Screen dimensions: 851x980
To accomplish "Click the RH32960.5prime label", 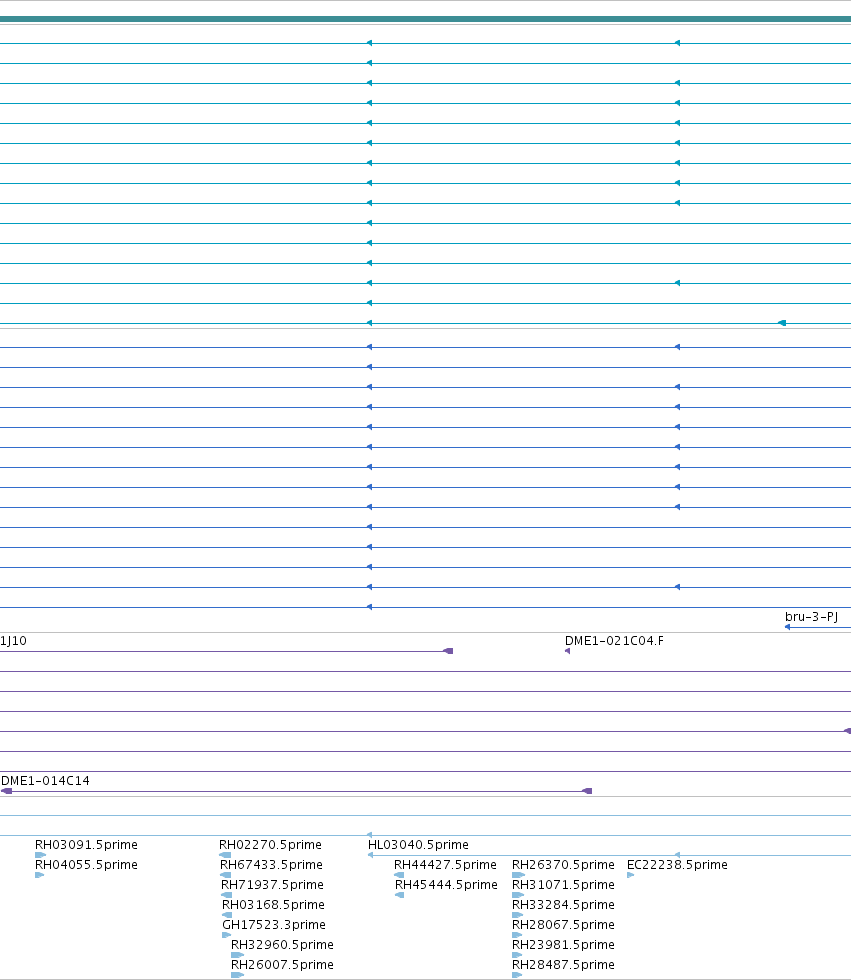I will pos(282,944).
